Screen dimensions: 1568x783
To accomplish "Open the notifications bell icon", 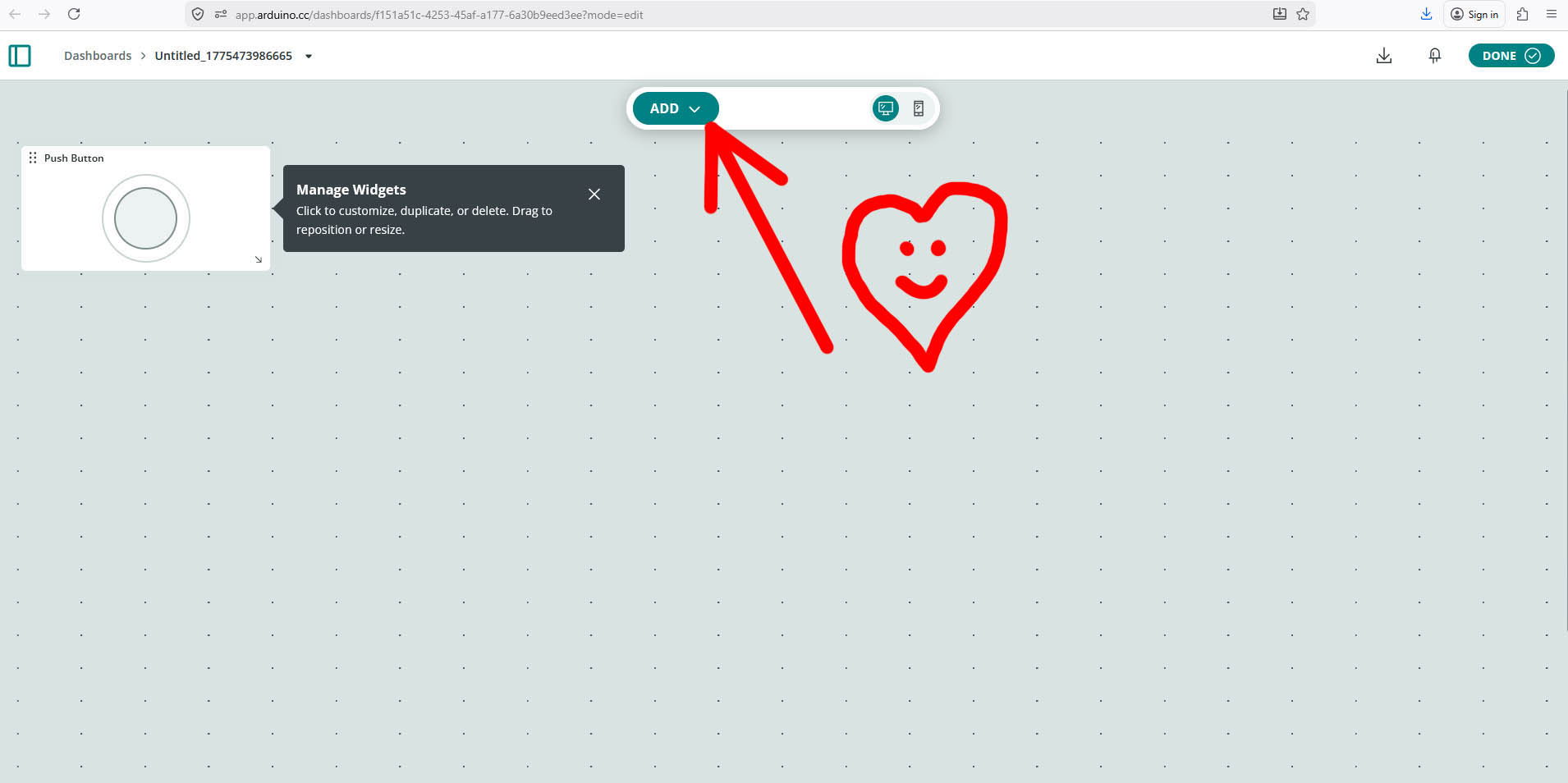I will click(1435, 56).
